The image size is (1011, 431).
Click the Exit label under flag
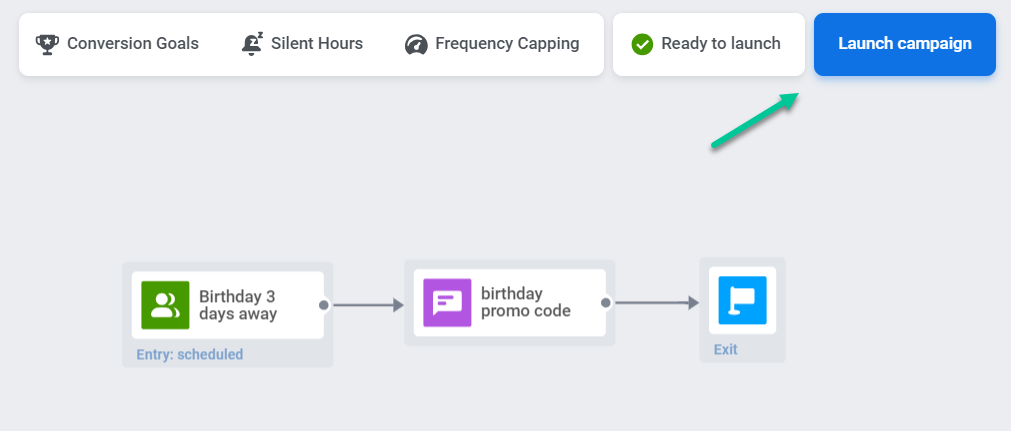pos(725,350)
